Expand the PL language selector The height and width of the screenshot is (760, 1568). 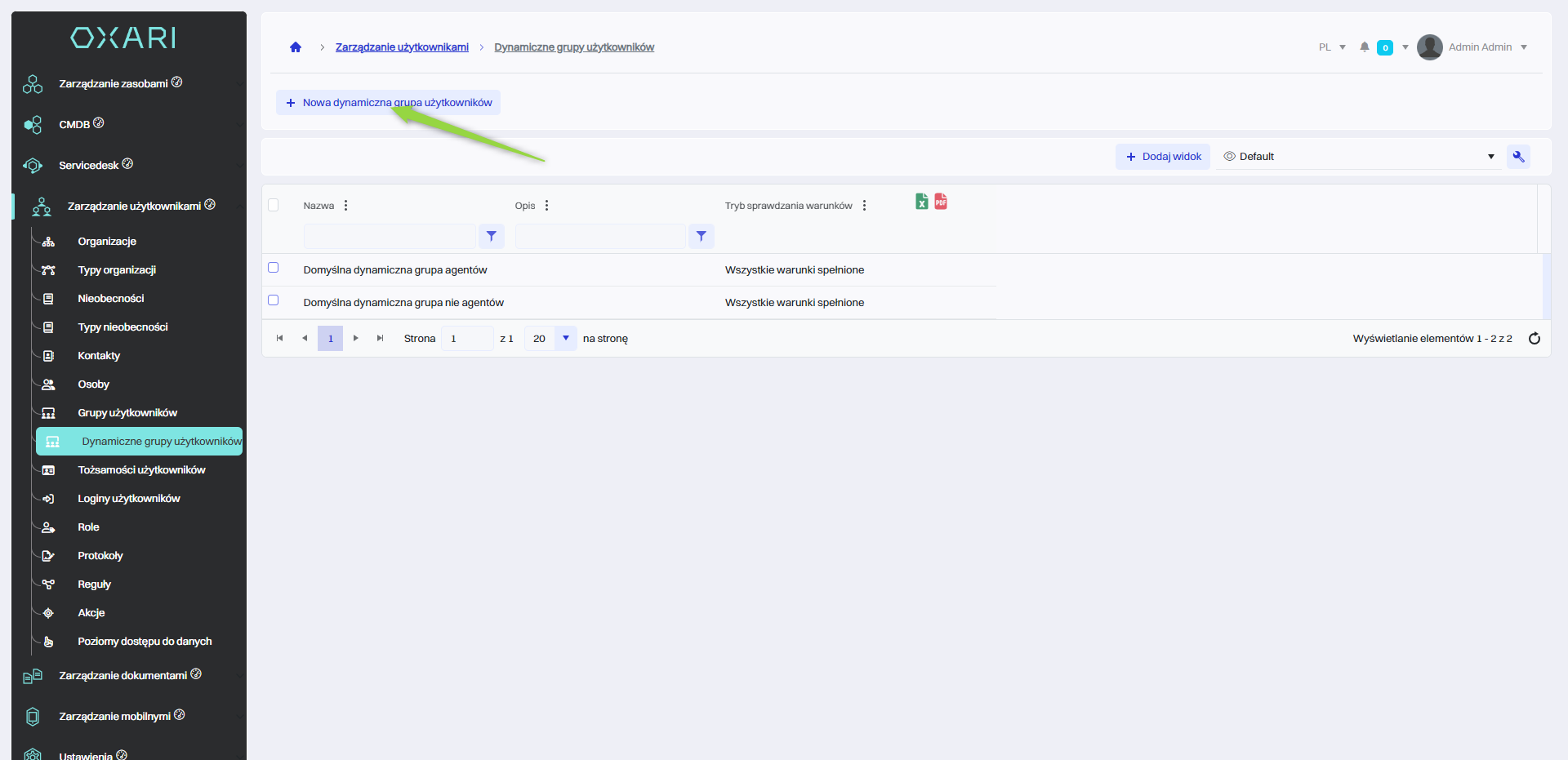pyautogui.click(x=1332, y=47)
